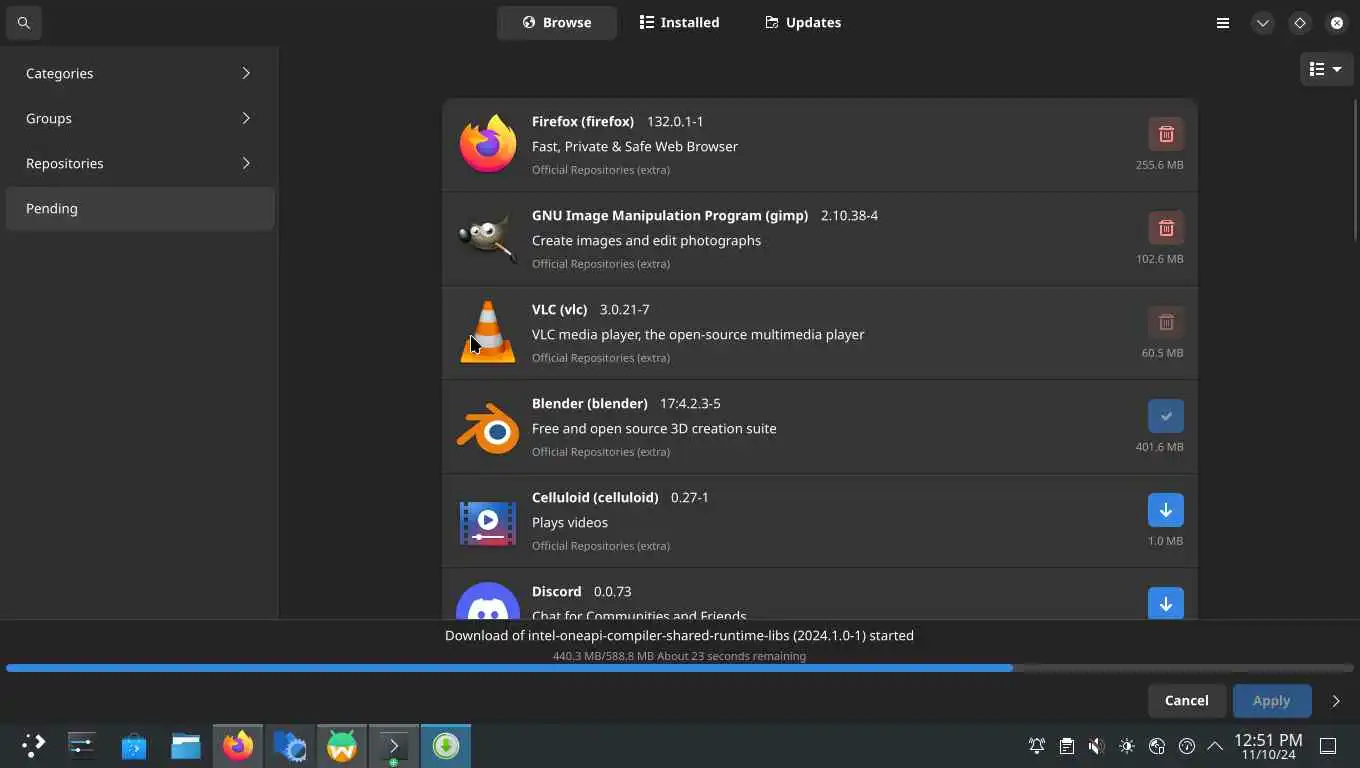Cancel the running transaction
Image resolution: width=1360 pixels, height=768 pixels.
pyautogui.click(x=1186, y=701)
